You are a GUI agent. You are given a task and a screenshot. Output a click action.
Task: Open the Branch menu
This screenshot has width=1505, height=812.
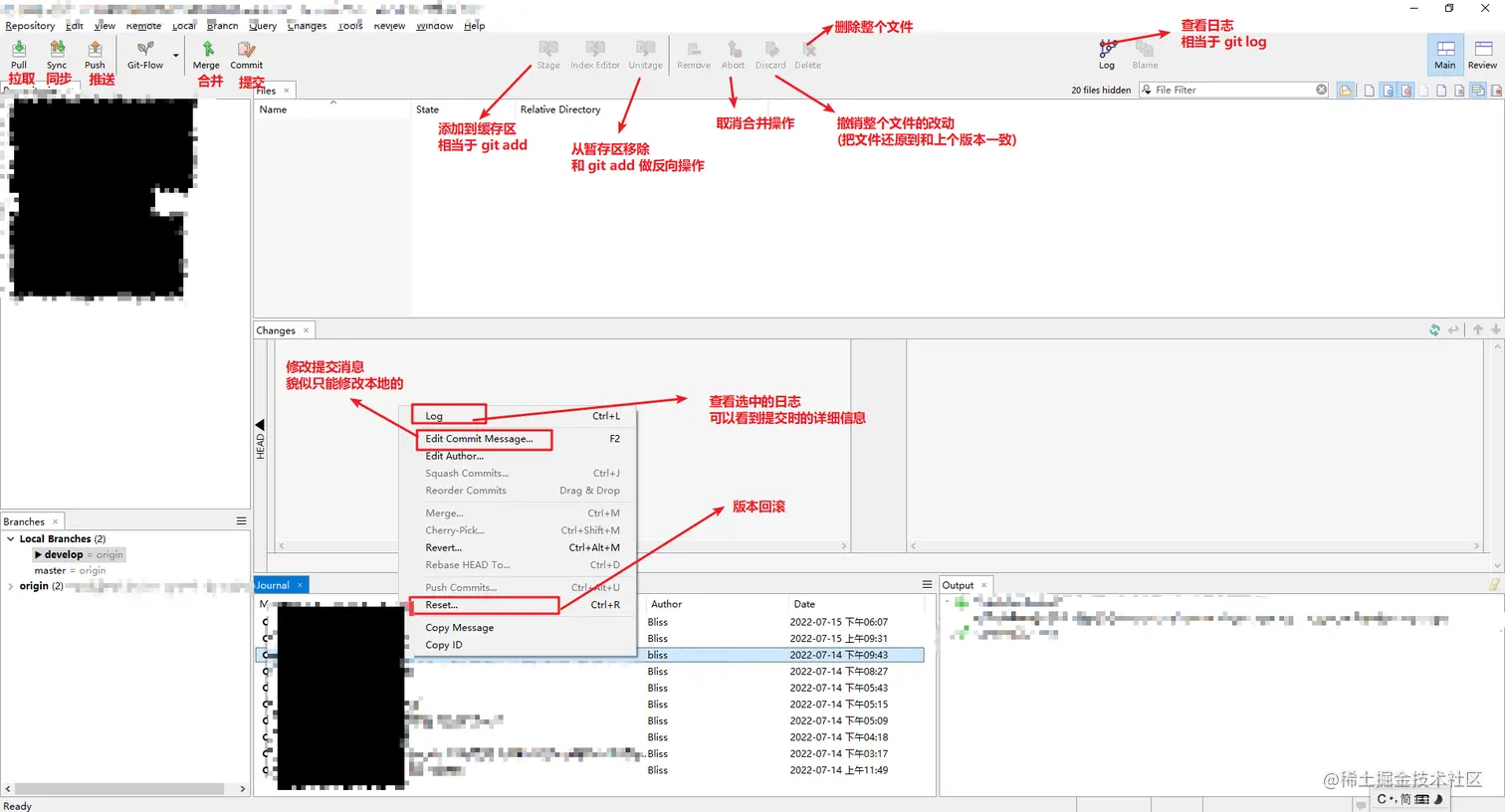[x=223, y=26]
